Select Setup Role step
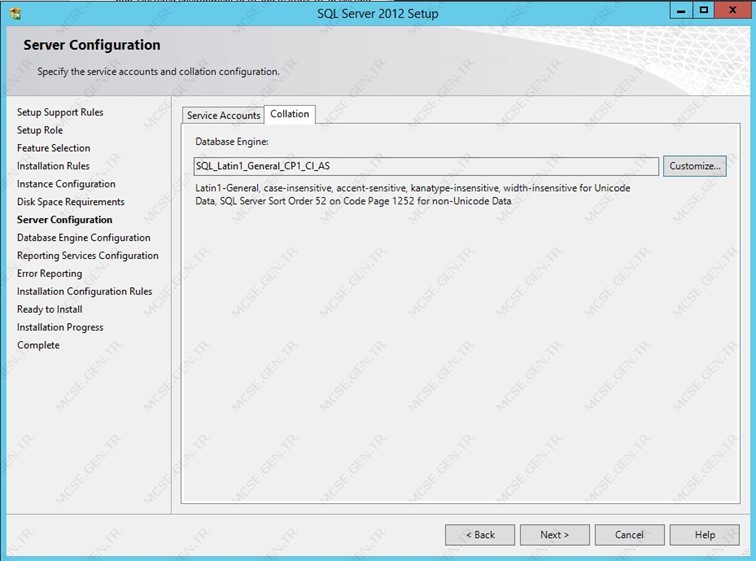Viewport: 756px width, 561px height. tap(40, 130)
